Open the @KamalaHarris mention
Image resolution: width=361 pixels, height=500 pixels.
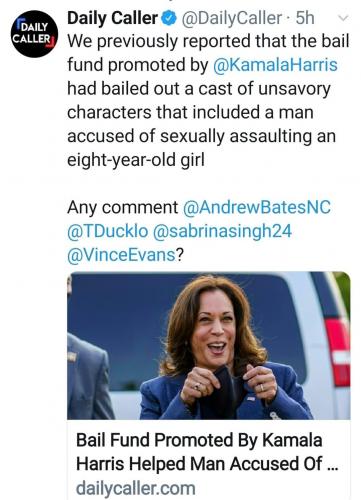[275, 65]
